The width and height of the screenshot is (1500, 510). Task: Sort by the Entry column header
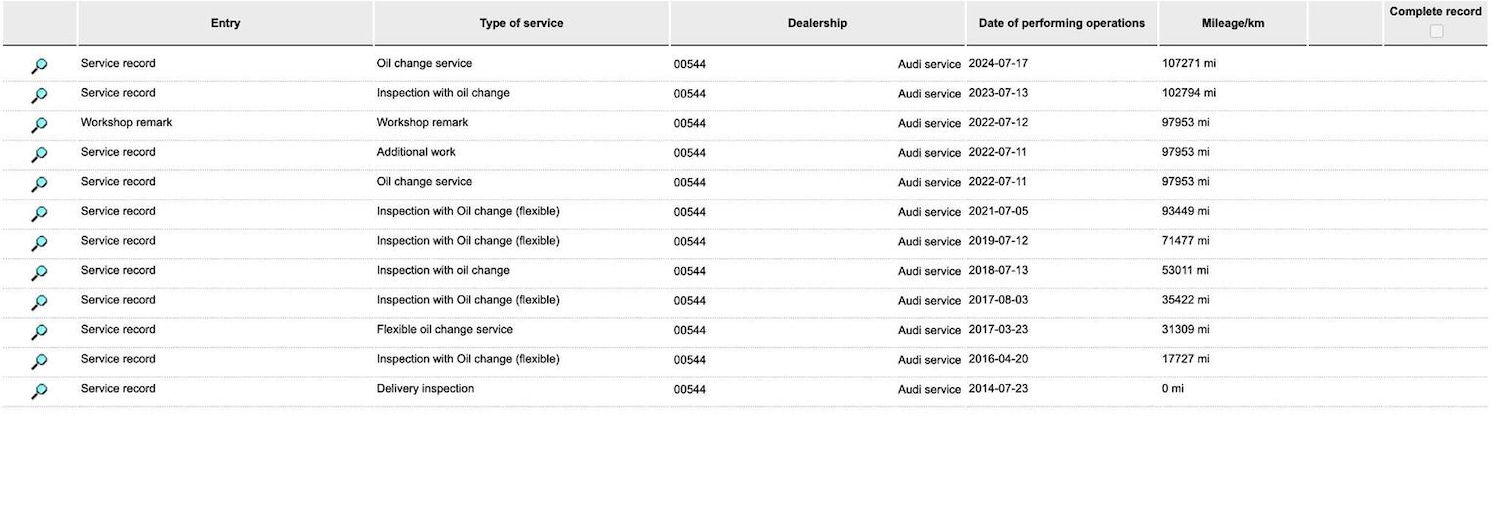(225, 23)
